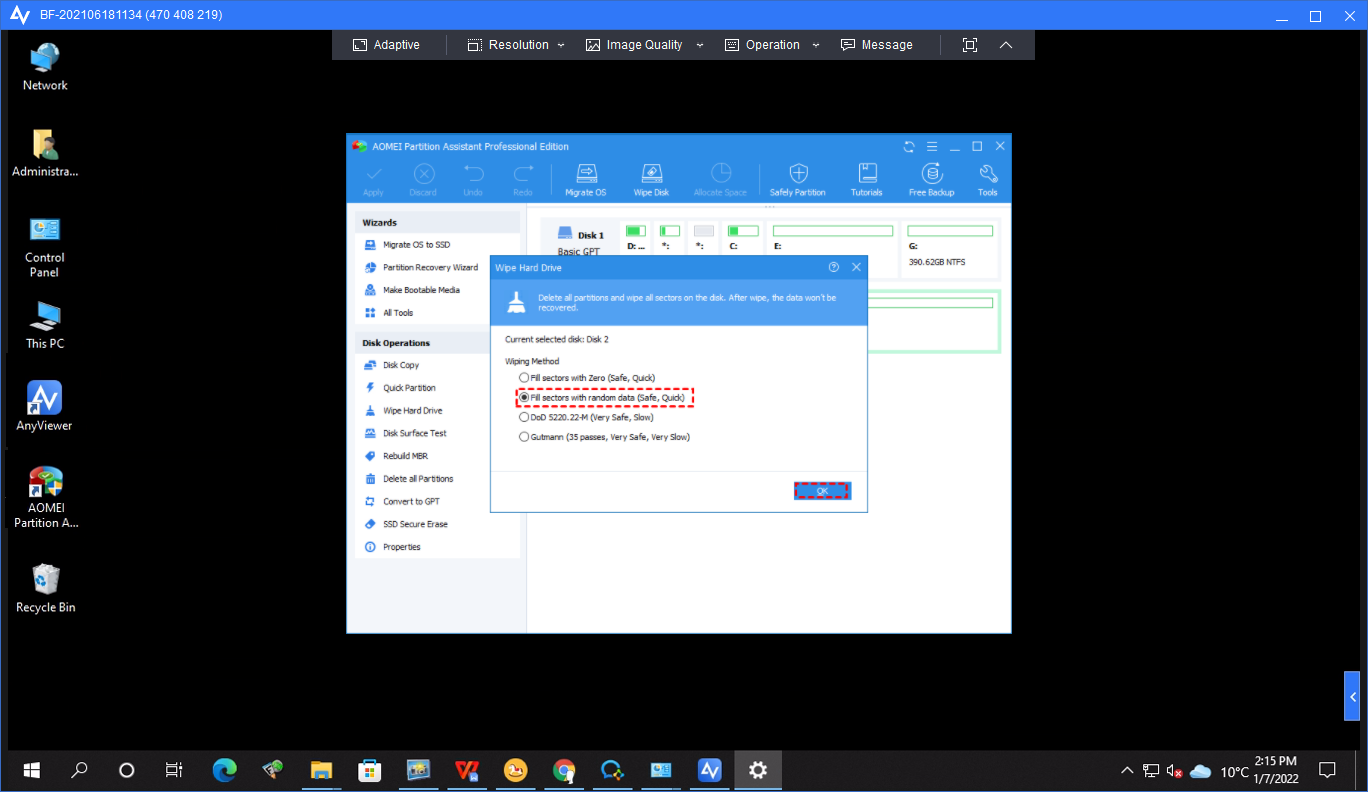
Task: Select DoD 5220.22-M wiping method
Action: (524, 417)
